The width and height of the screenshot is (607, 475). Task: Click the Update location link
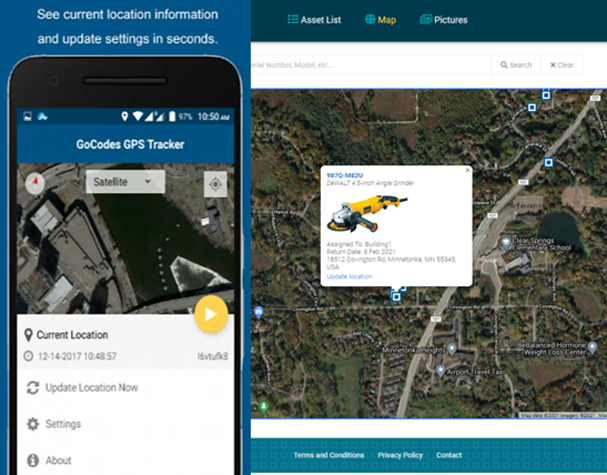pos(349,276)
